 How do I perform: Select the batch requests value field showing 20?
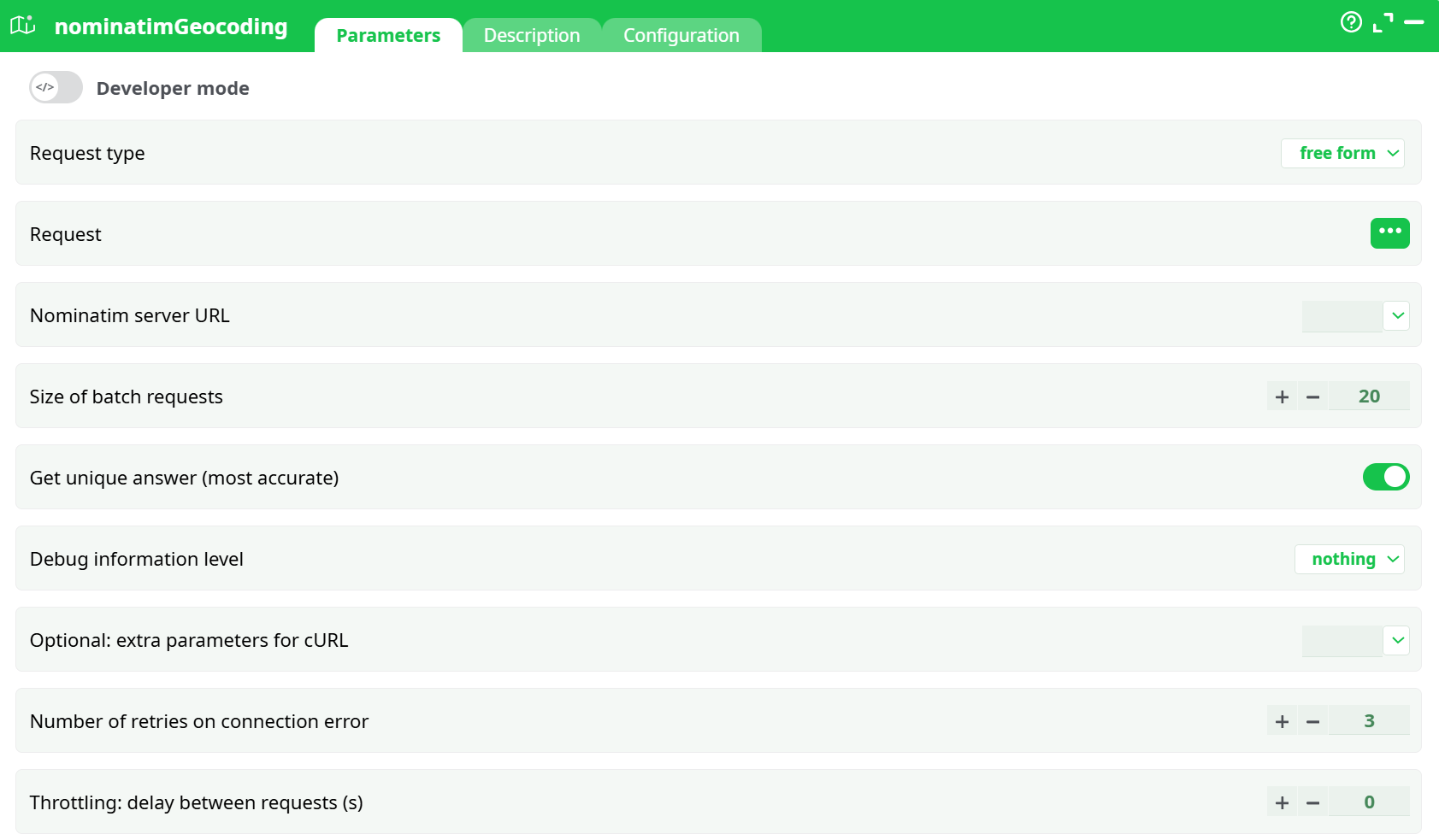(x=1369, y=396)
